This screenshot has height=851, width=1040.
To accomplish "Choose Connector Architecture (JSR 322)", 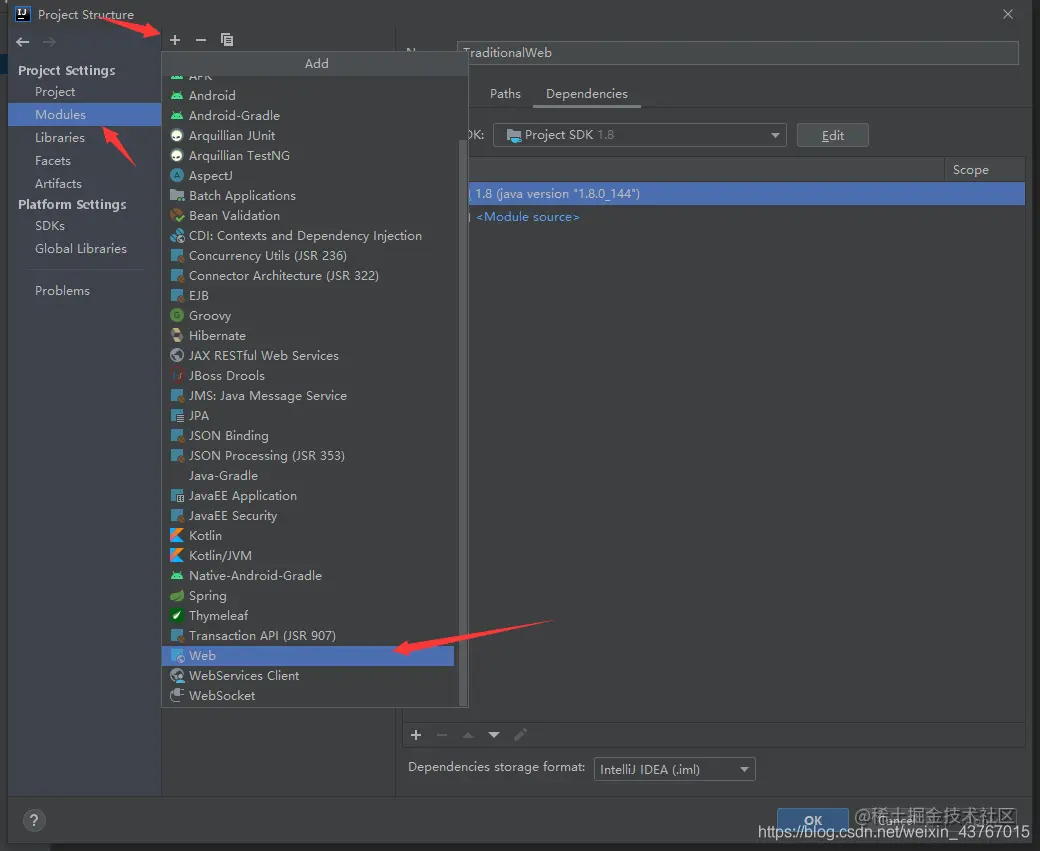I will click(x=308, y=275).
